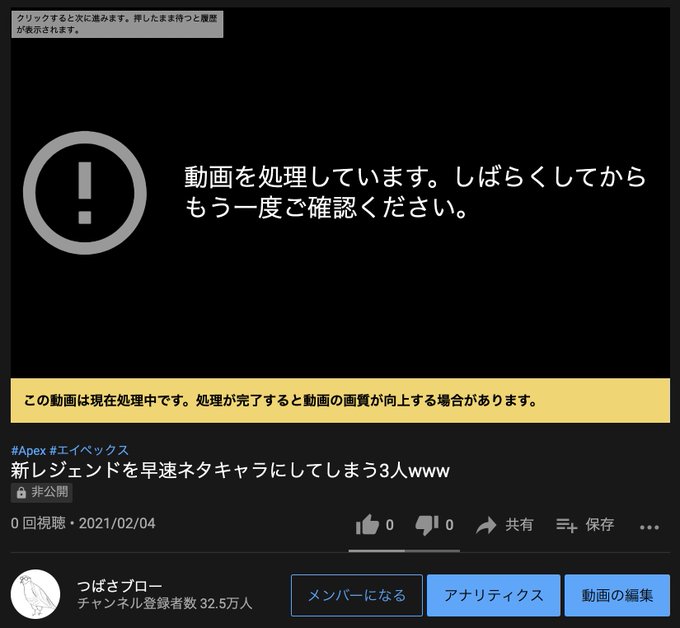
Task: Click the チャンネル登録者数 32.5万人 text
Action: click(x=165, y=603)
